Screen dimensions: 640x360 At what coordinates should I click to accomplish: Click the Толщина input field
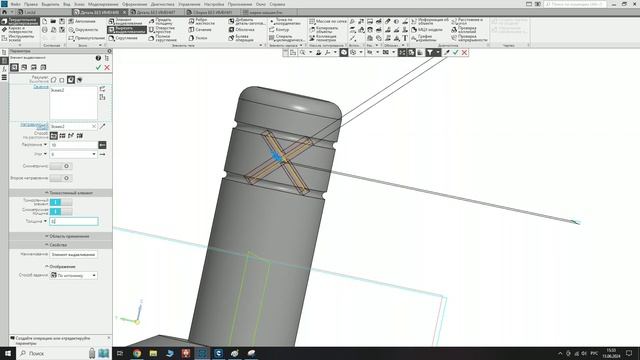tap(74, 221)
